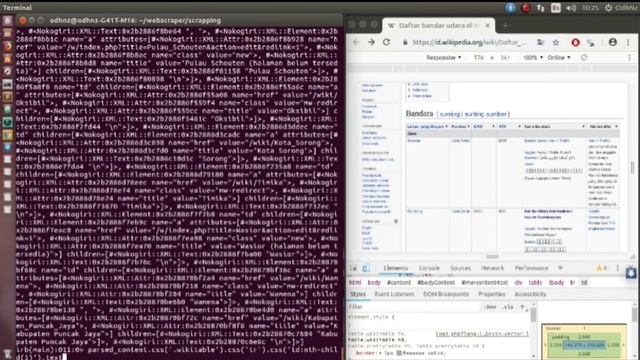Click the page preview horizontal scrollbar
640x360 pixels.
[x=492, y=257]
